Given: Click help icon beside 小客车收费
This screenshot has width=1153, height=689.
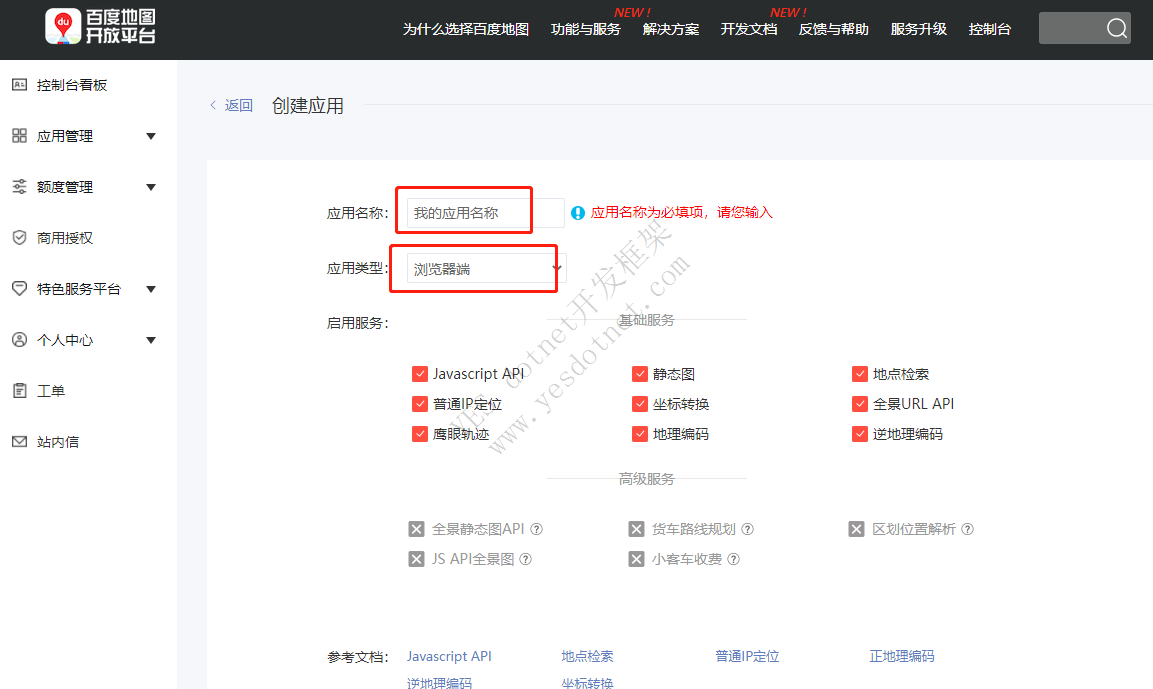Looking at the screenshot, I should coord(734,559).
